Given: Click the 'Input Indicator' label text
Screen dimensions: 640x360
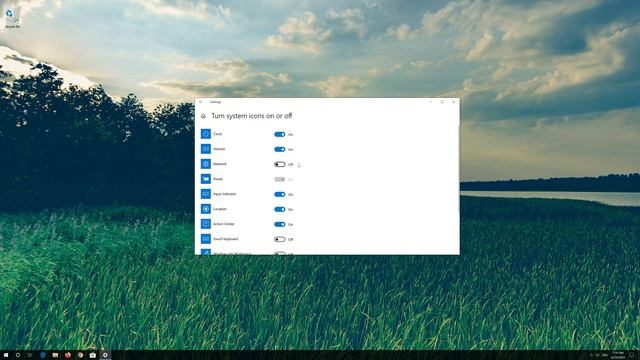Looking at the screenshot, I should (224, 194).
